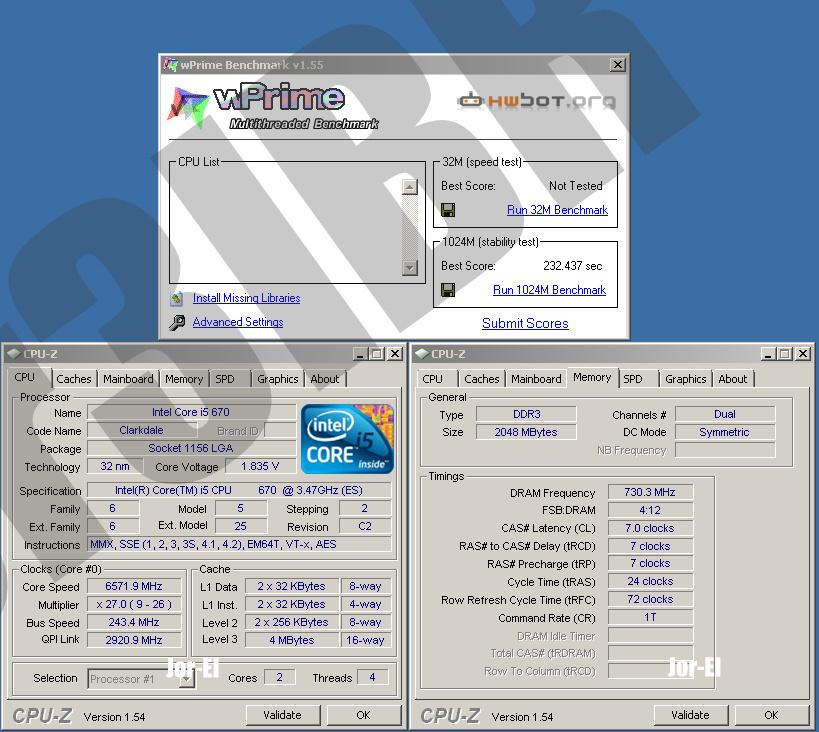Image resolution: width=819 pixels, height=732 pixels.
Task: Open Memory tab in left CPU-Z
Action: point(184,379)
